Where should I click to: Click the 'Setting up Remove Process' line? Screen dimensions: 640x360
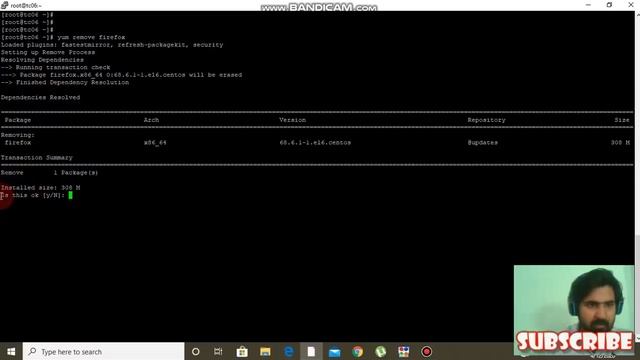(48, 52)
